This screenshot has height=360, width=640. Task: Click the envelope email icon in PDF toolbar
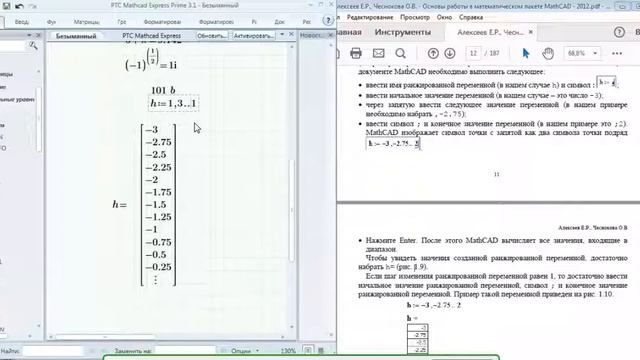tap(378, 53)
